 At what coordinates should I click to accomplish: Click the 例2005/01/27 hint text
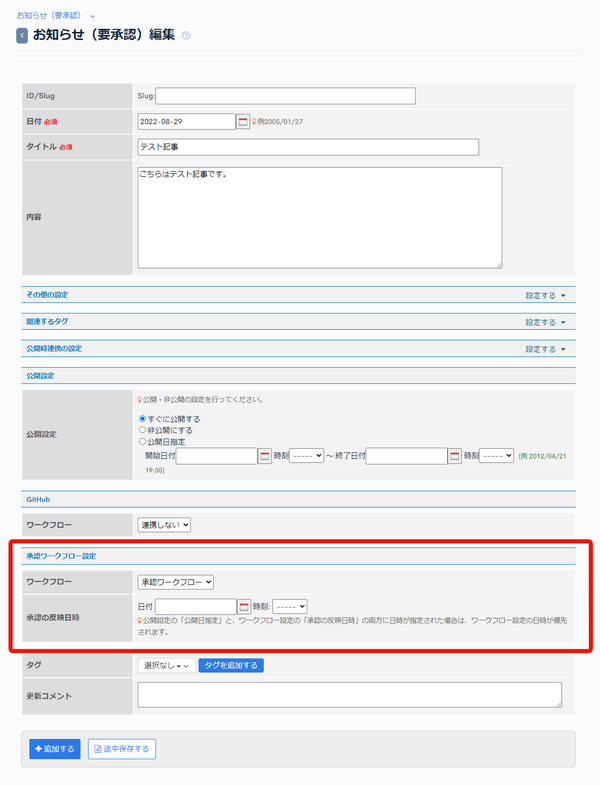pos(280,122)
